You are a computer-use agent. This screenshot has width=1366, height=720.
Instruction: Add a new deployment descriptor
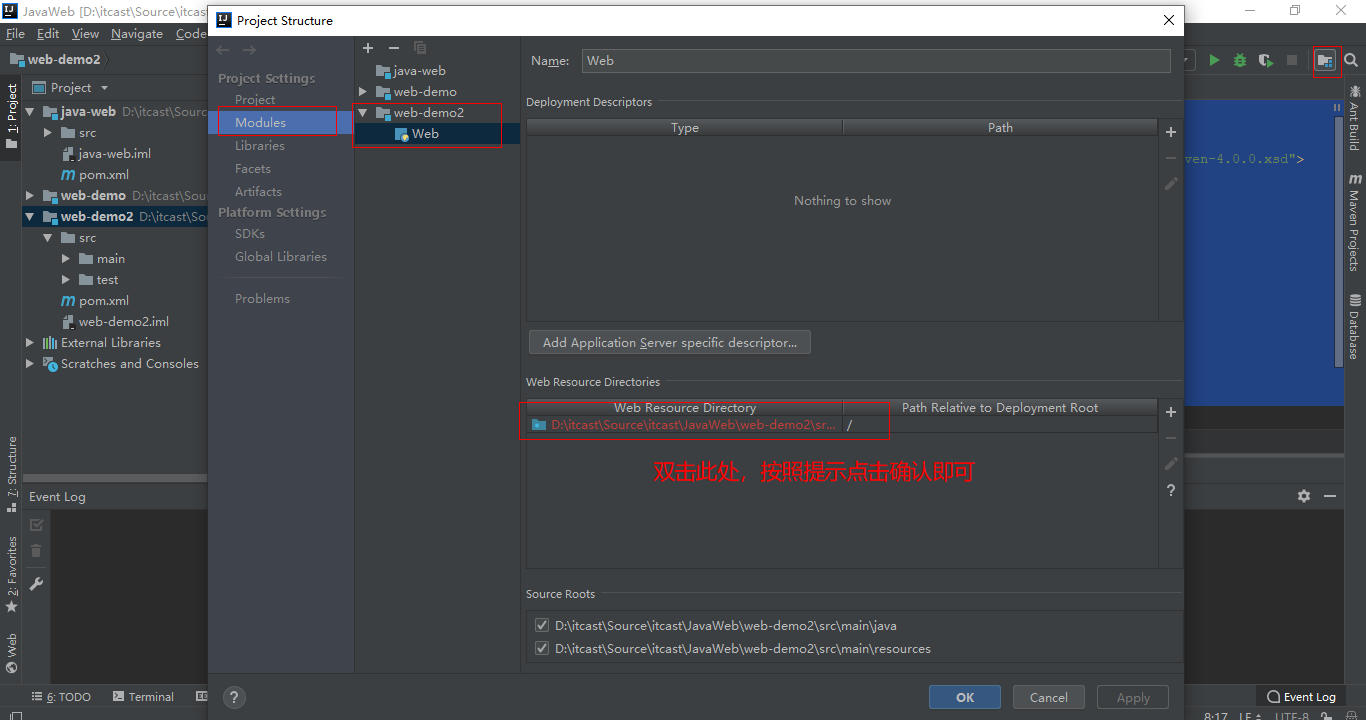point(1171,132)
